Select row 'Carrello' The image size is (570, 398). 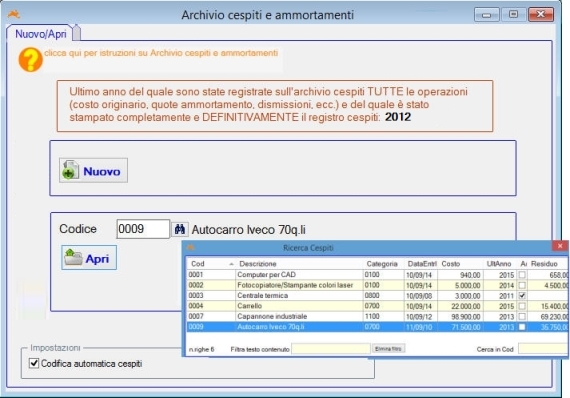[377, 306]
